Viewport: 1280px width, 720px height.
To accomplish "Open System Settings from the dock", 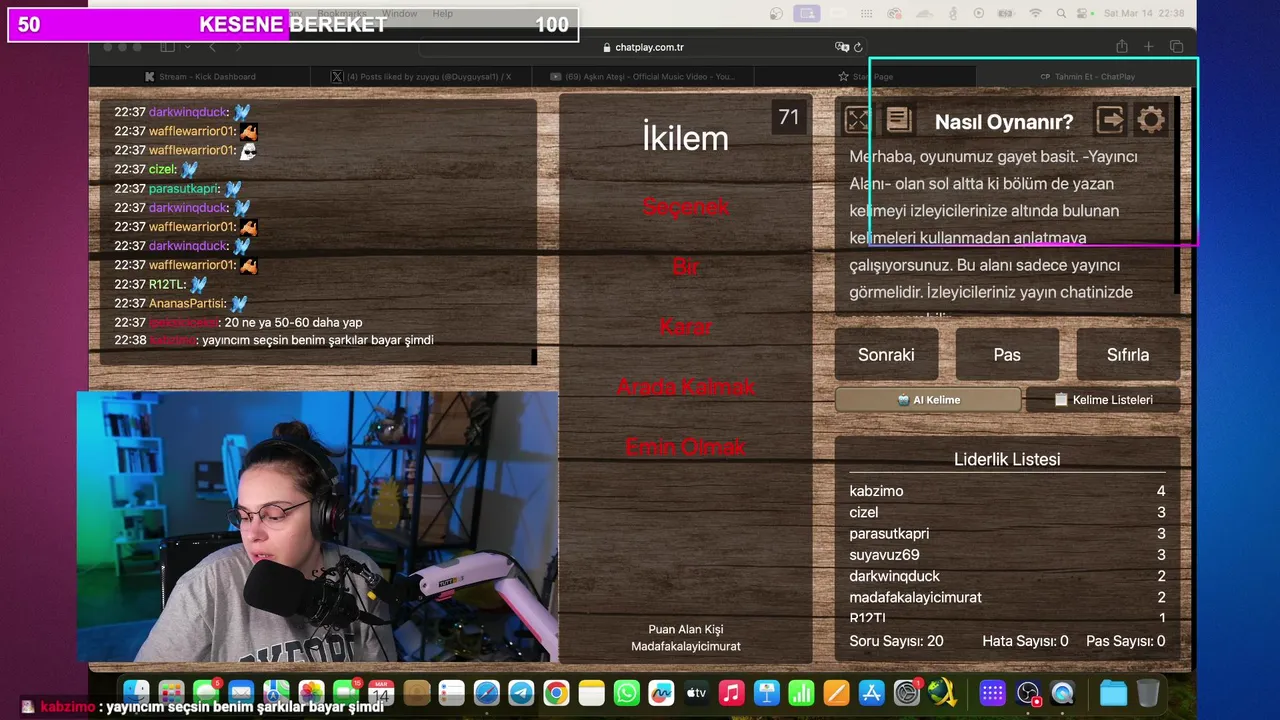I will pyautogui.click(x=907, y=692).
